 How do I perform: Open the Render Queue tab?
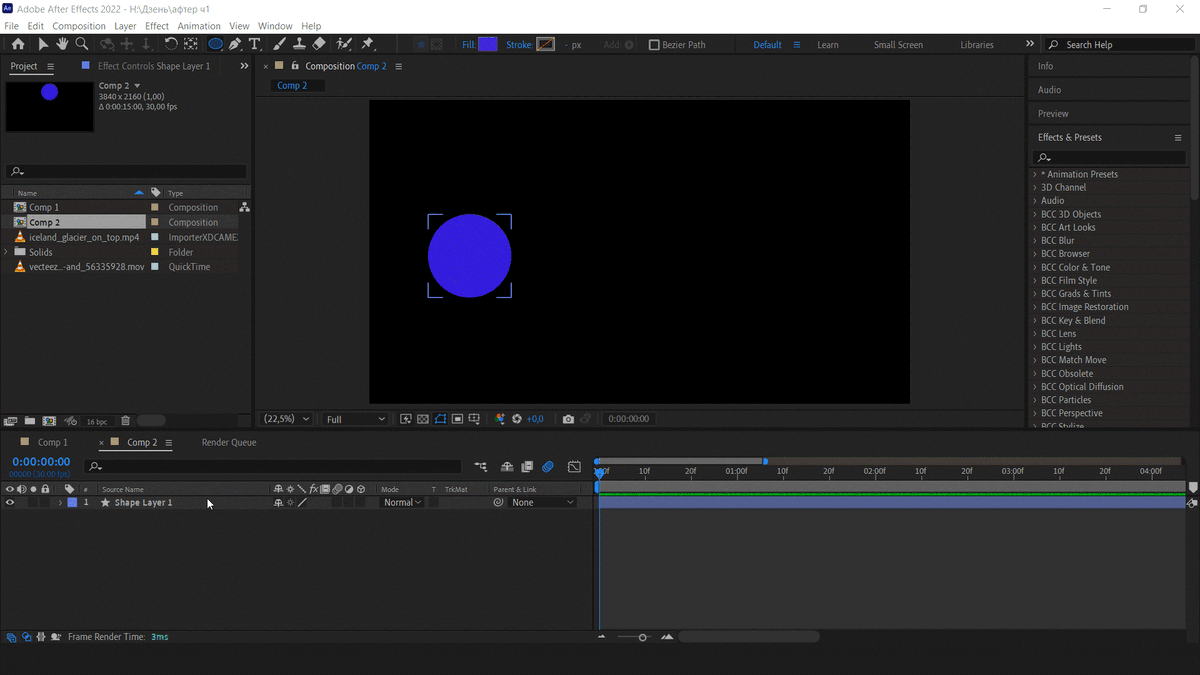pyautogui.click(x=229, y=442)
